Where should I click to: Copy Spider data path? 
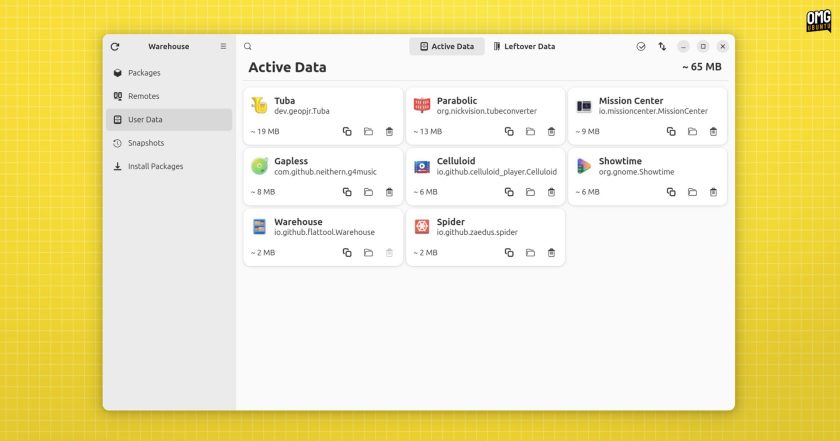(509, 252)
